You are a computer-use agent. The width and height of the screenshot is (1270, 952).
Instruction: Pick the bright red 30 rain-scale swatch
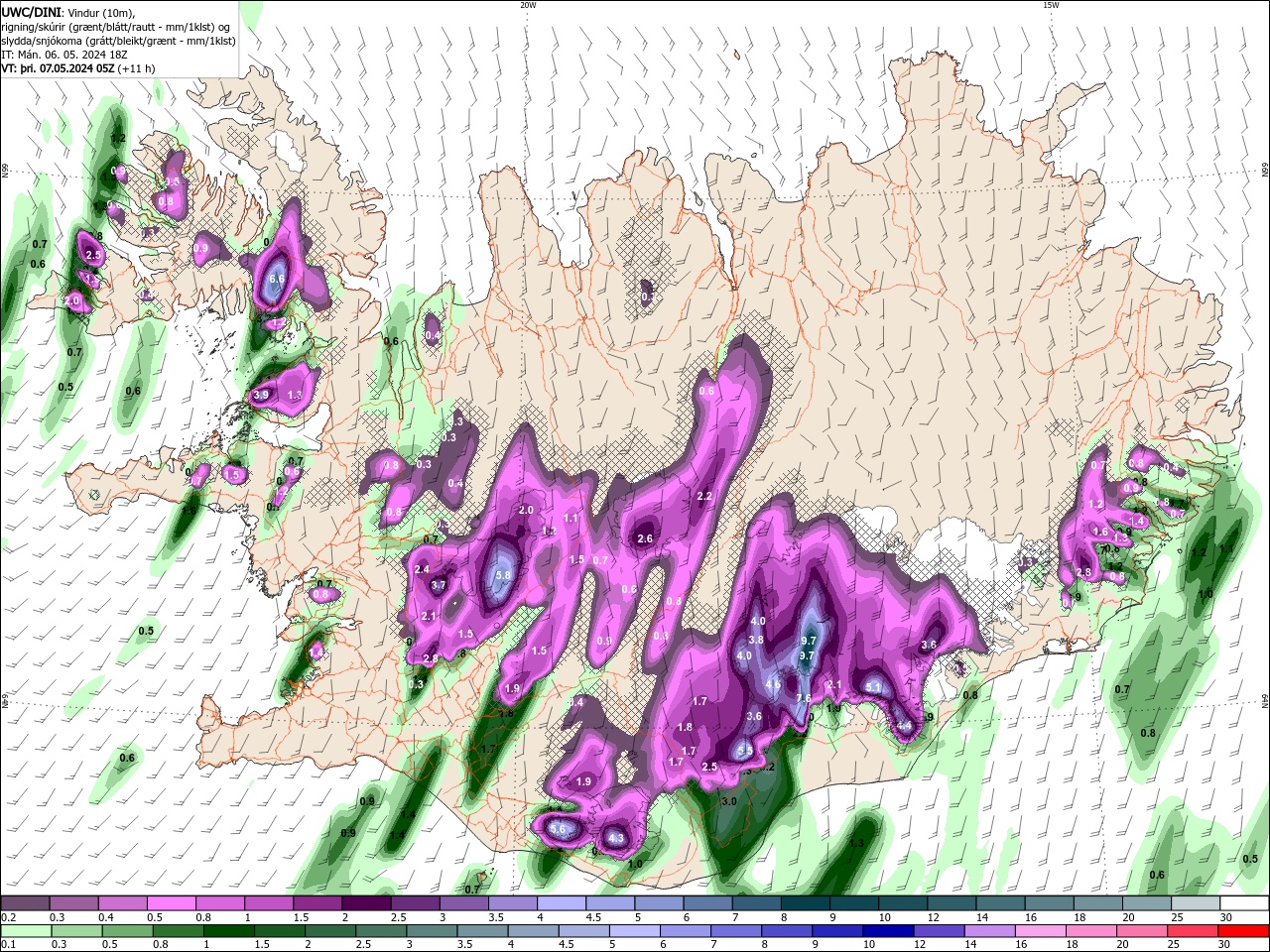(1242, 931)
